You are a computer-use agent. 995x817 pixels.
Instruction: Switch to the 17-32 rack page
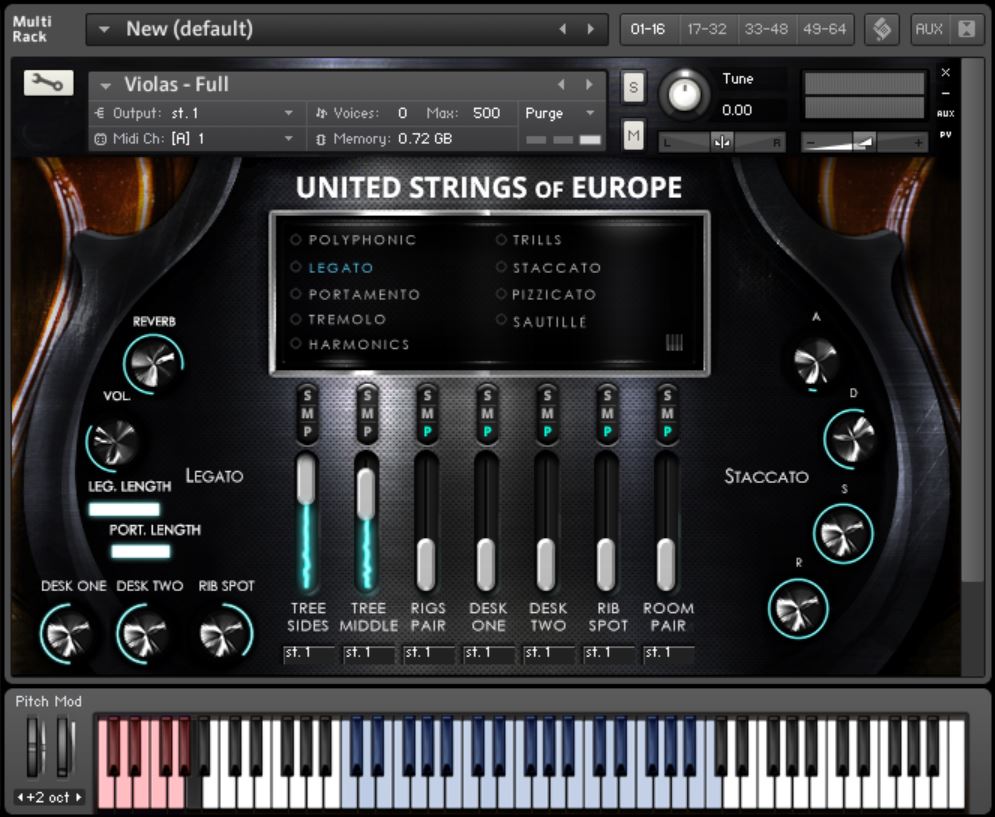click(708, 29)
